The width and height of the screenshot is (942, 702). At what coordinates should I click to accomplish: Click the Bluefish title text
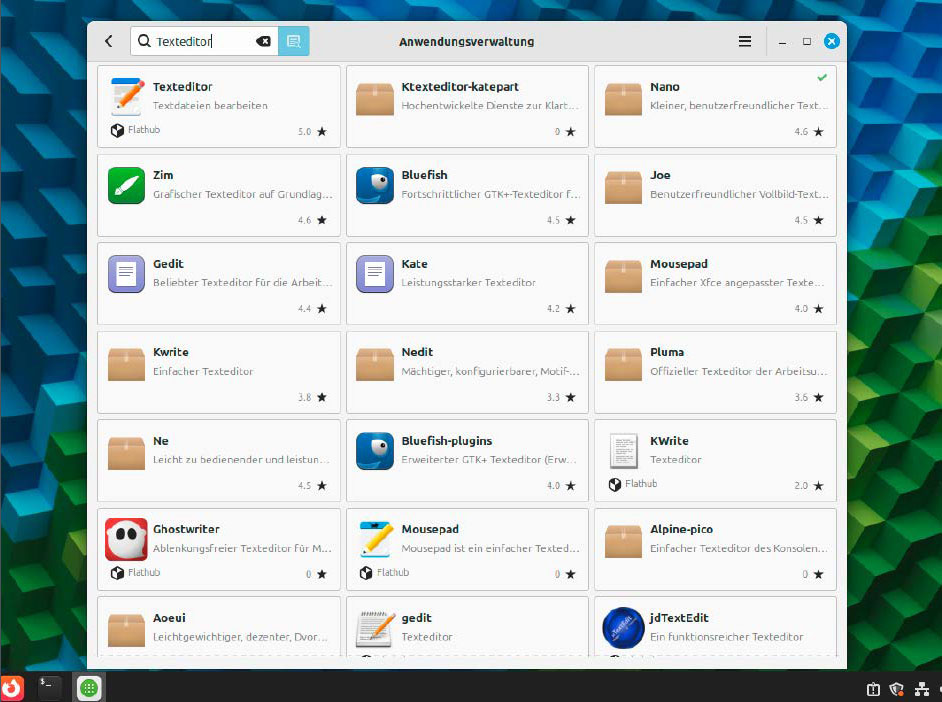pyautogui.click(x=424, y=175)
